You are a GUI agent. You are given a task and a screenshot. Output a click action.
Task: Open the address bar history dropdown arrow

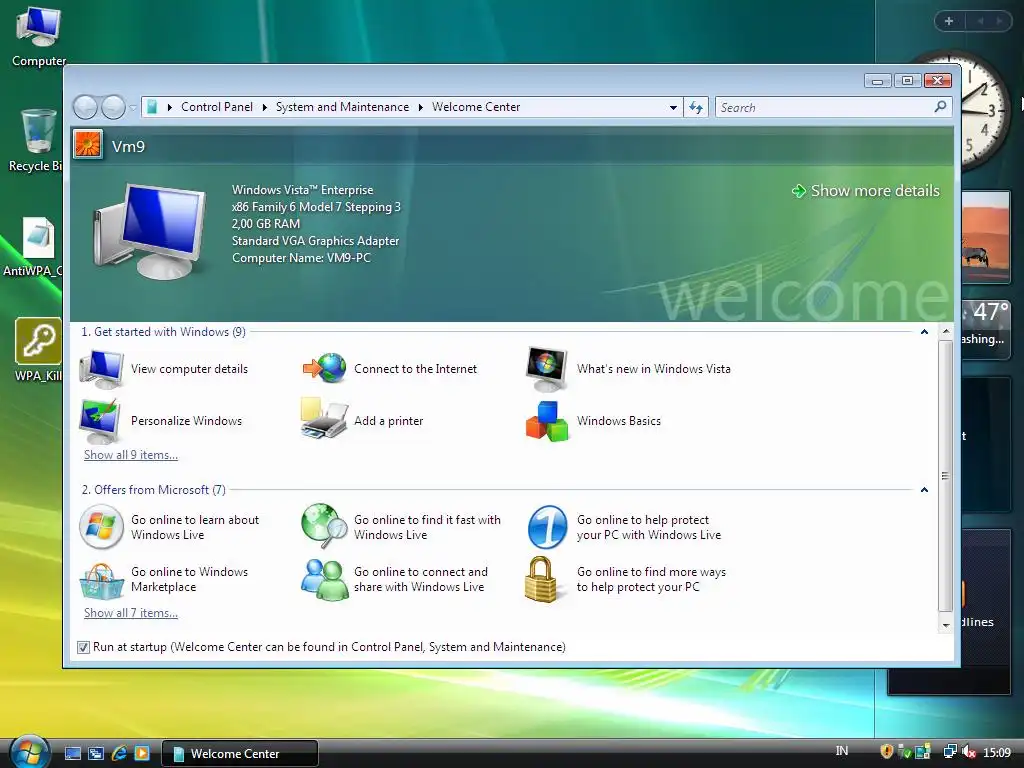click(x=673, y=107)
